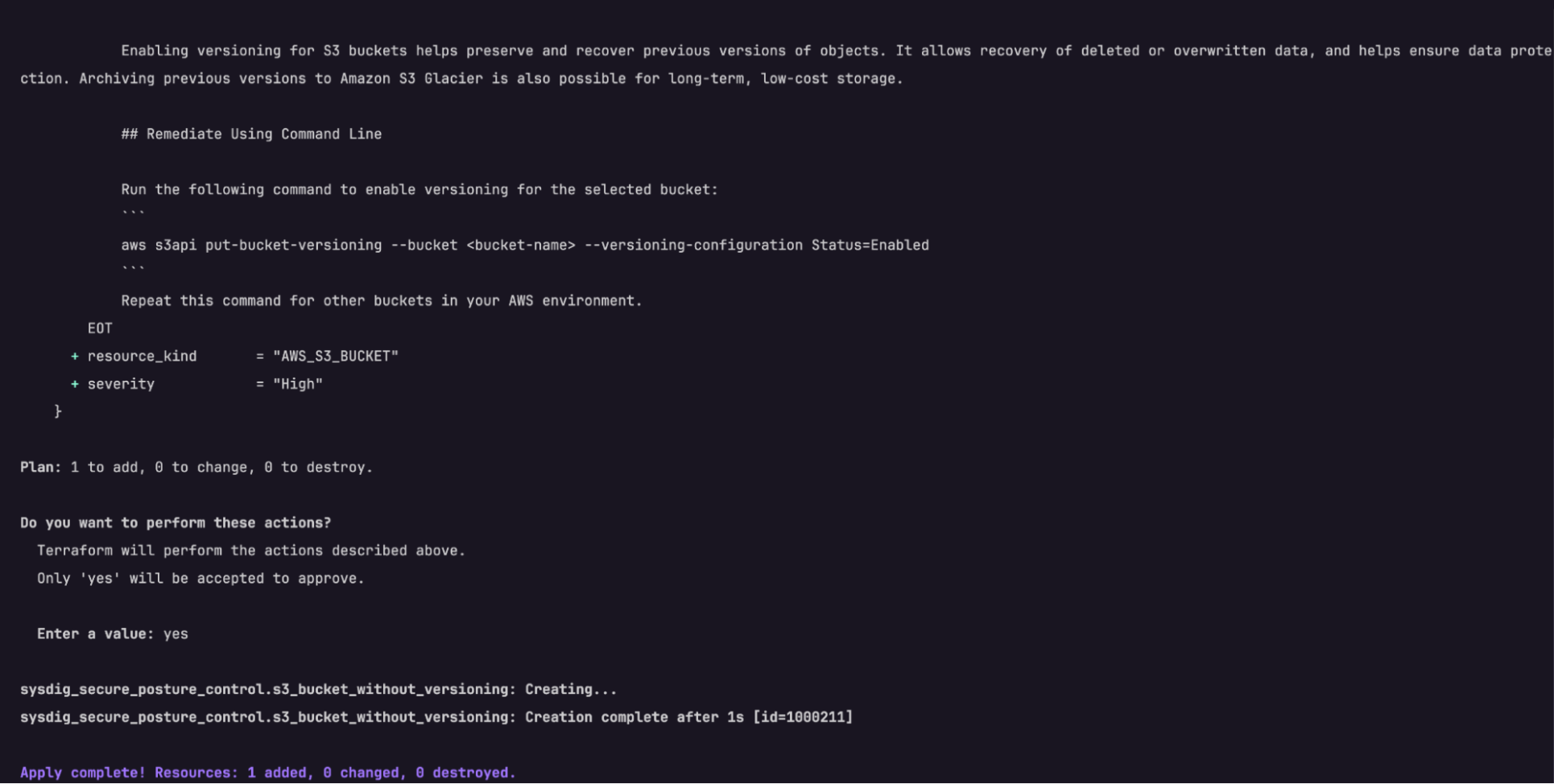The height and width of the screenshot is (784, 1554).
Task: Click the <bucket-name> placeholder
Action: pyautogui.click(x=521, y=246)
